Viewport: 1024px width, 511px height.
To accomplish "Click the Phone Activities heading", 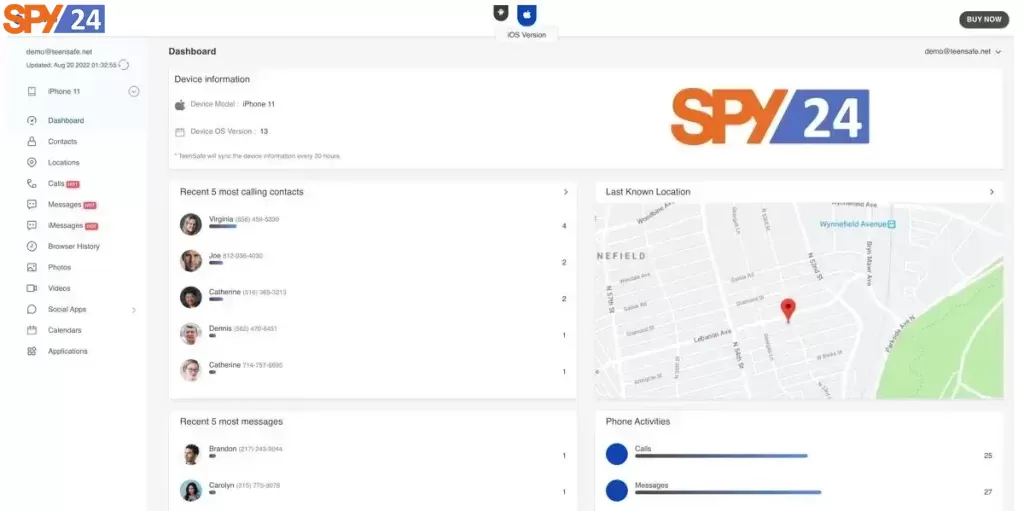I will pos(637,422).
